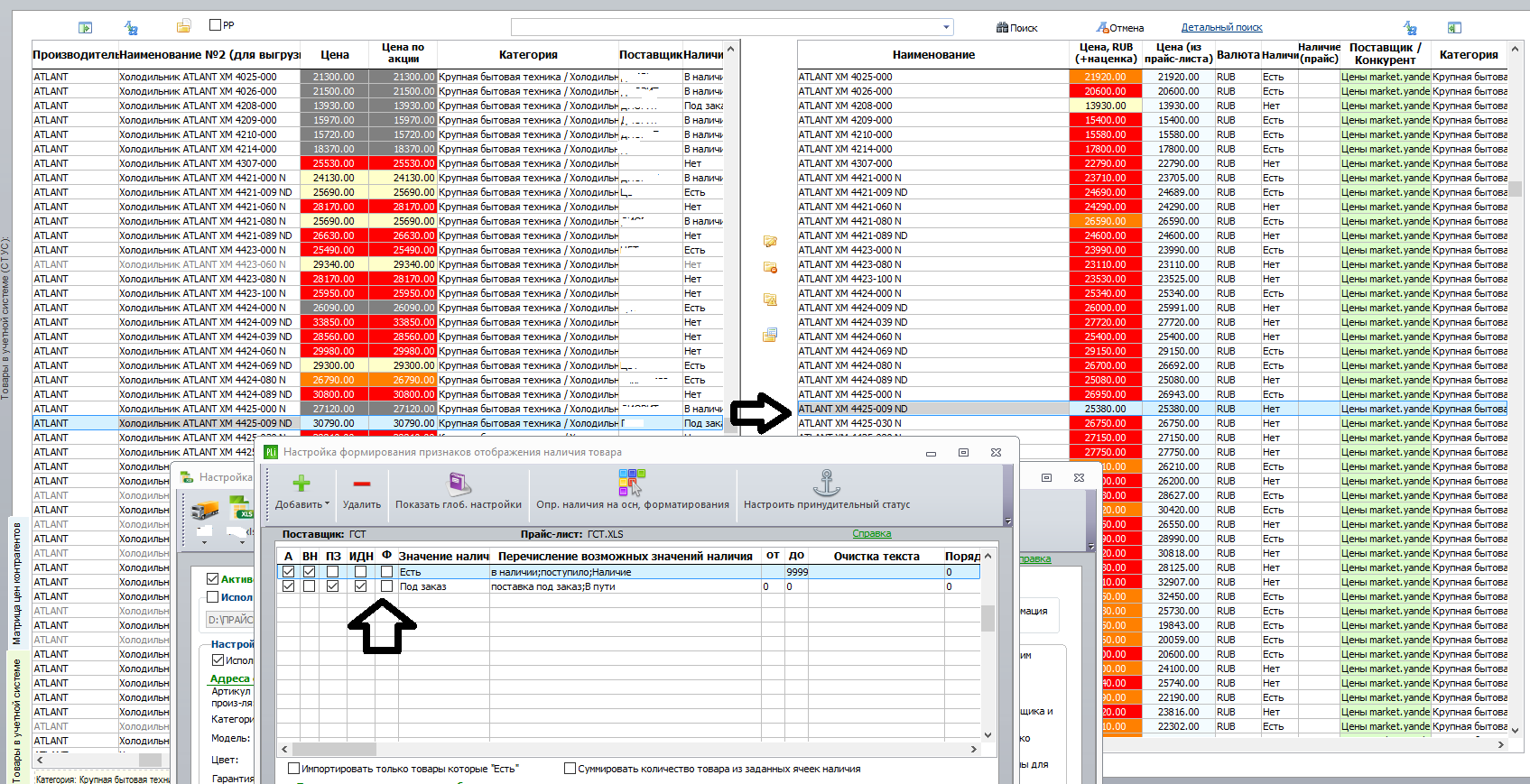Image resolution: width=1530 pixels, height=784 pixels.
Task: Expand the Добавить dropdown arrow
Action: [x=327, y=505]
